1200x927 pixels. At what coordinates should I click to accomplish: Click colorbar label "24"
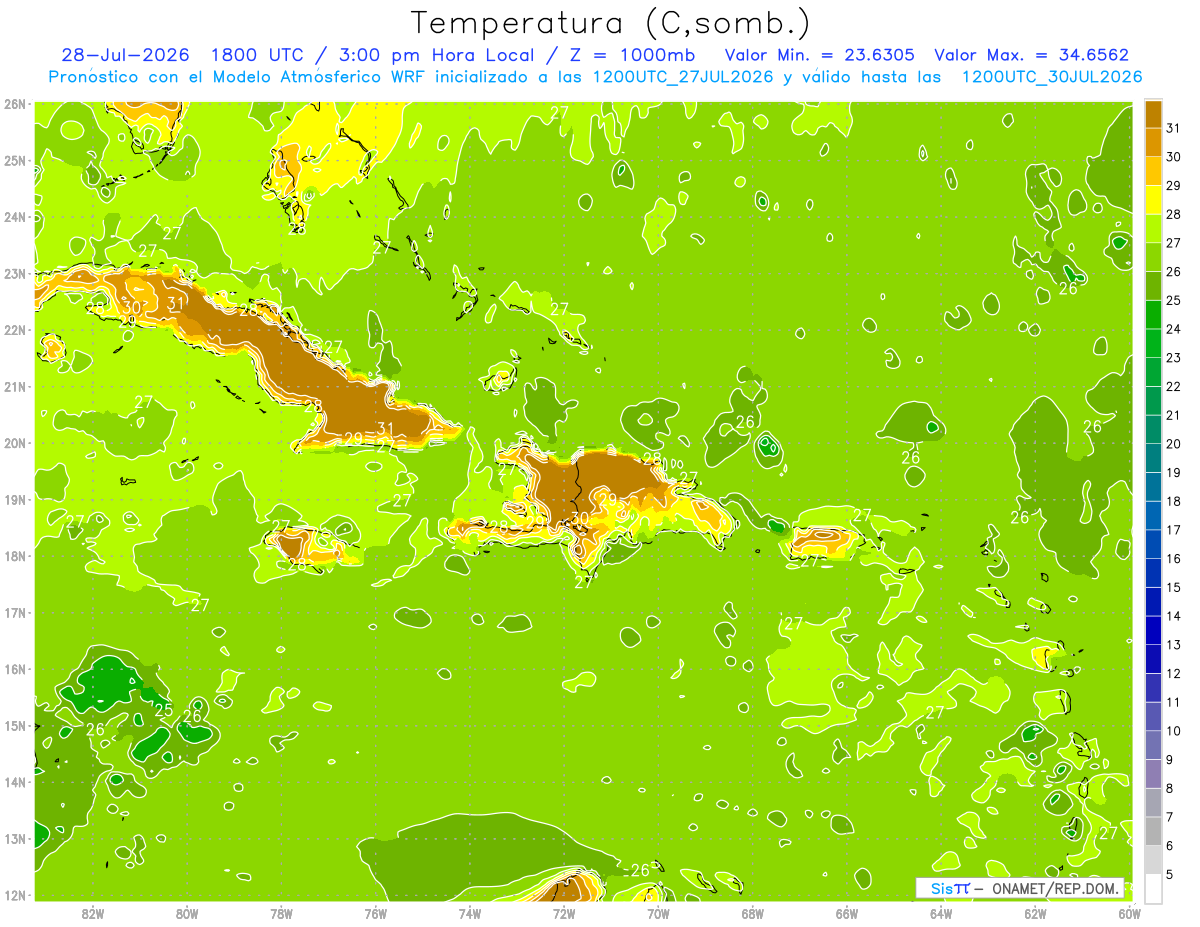[x=1173, y=329]
